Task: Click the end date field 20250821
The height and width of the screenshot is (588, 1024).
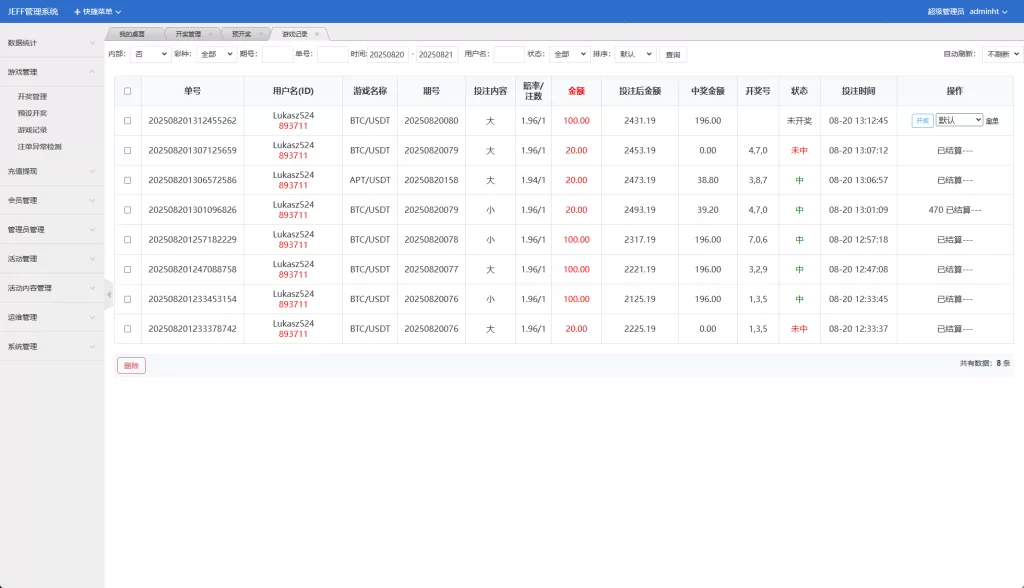Action: pyautogui.click(x=436, y=54)
